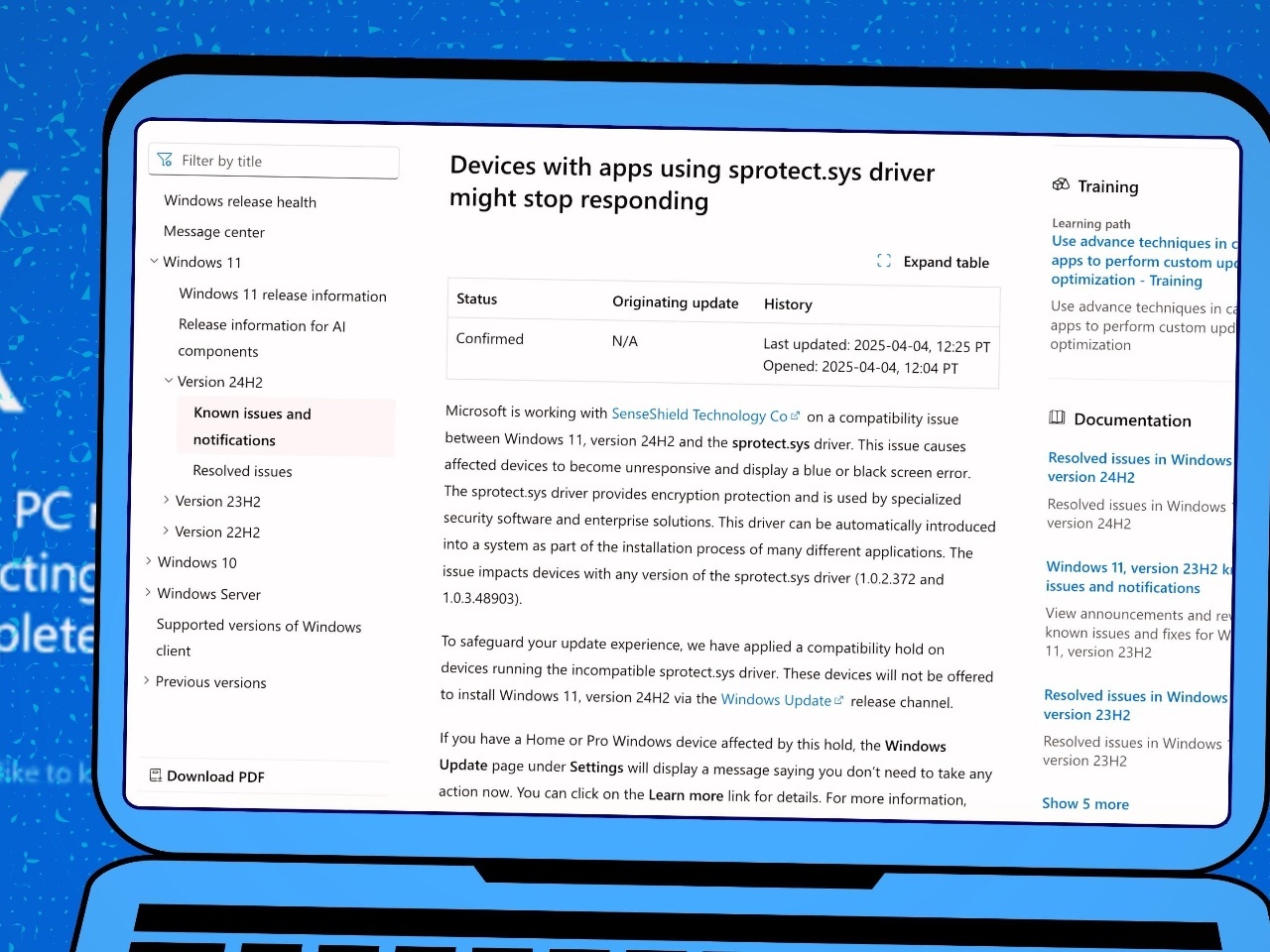Follow the SenseShield Technology Co link

(x=705, y=415)
